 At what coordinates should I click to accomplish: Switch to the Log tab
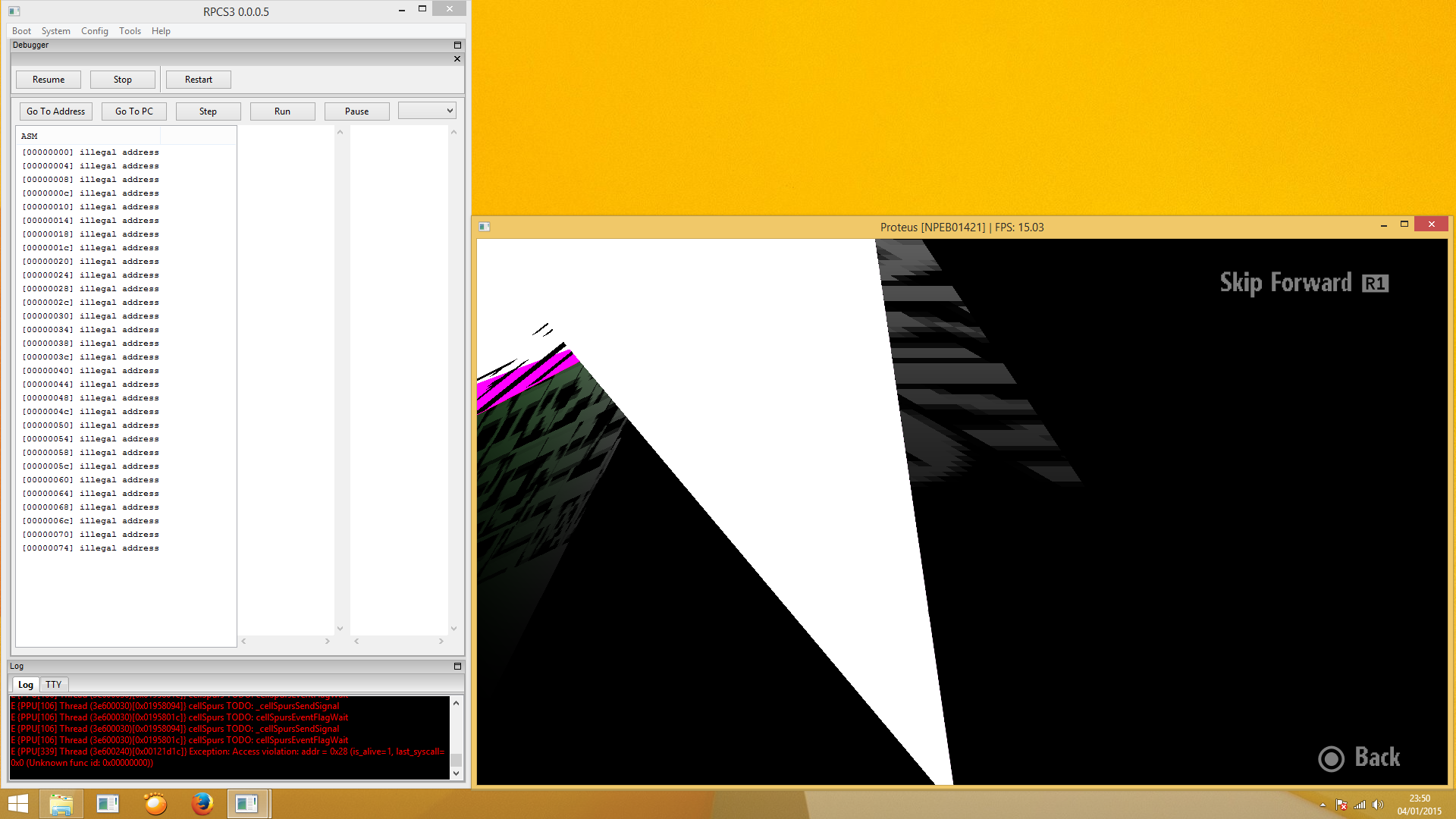[x=26, y=685]
